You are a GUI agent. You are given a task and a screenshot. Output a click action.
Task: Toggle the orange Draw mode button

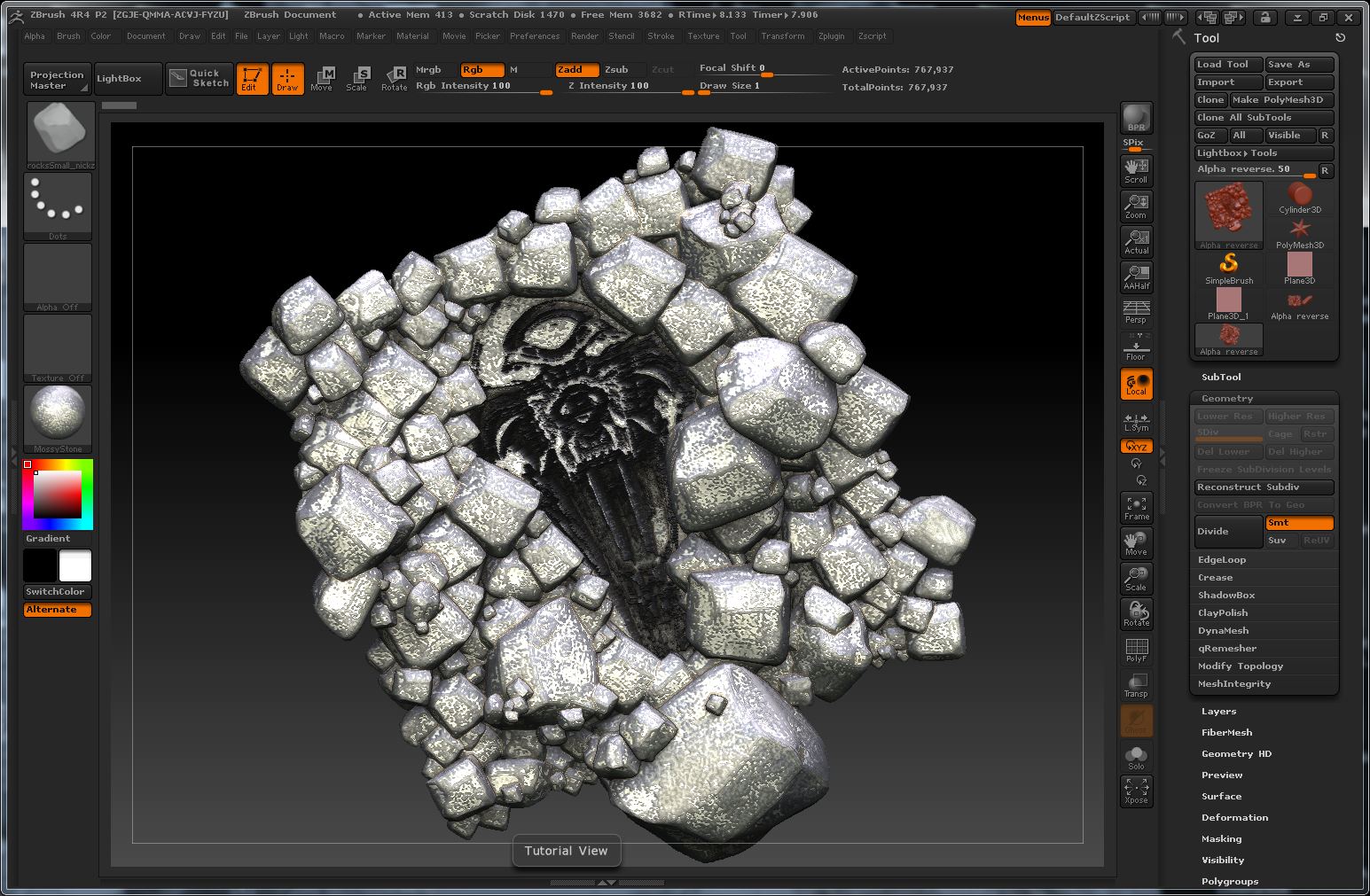click(x=287, y=79)
